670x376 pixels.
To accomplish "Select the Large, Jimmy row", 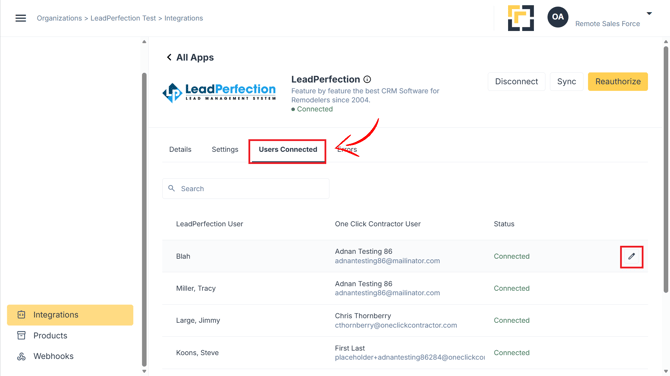I will [x=405, y=320].
